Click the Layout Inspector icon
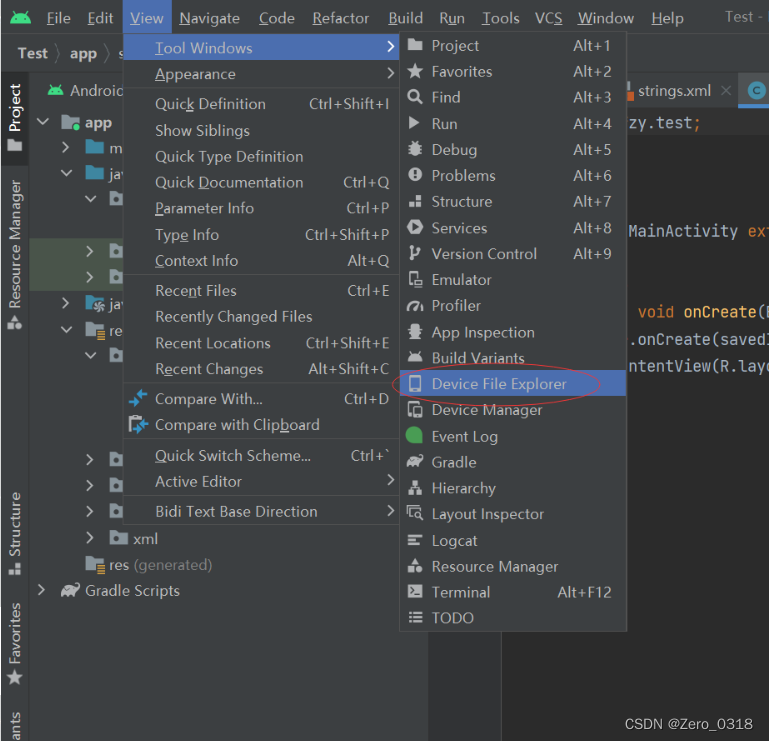 [415, 513]
